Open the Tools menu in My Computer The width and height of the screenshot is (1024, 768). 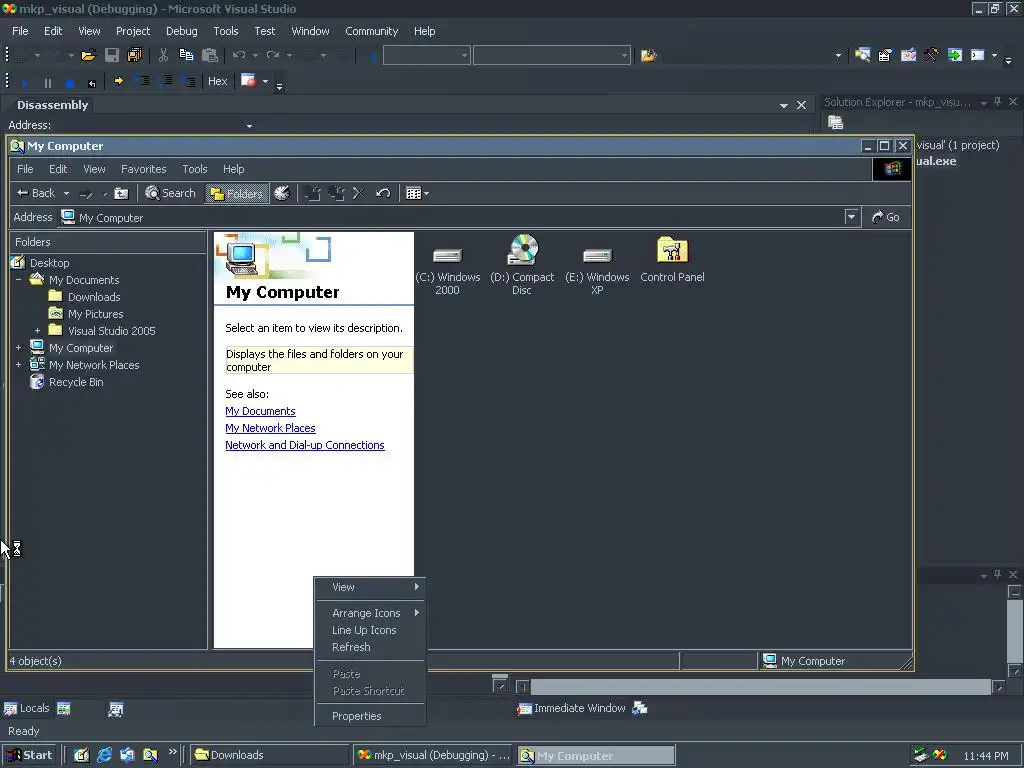click(x=195, y=168)
